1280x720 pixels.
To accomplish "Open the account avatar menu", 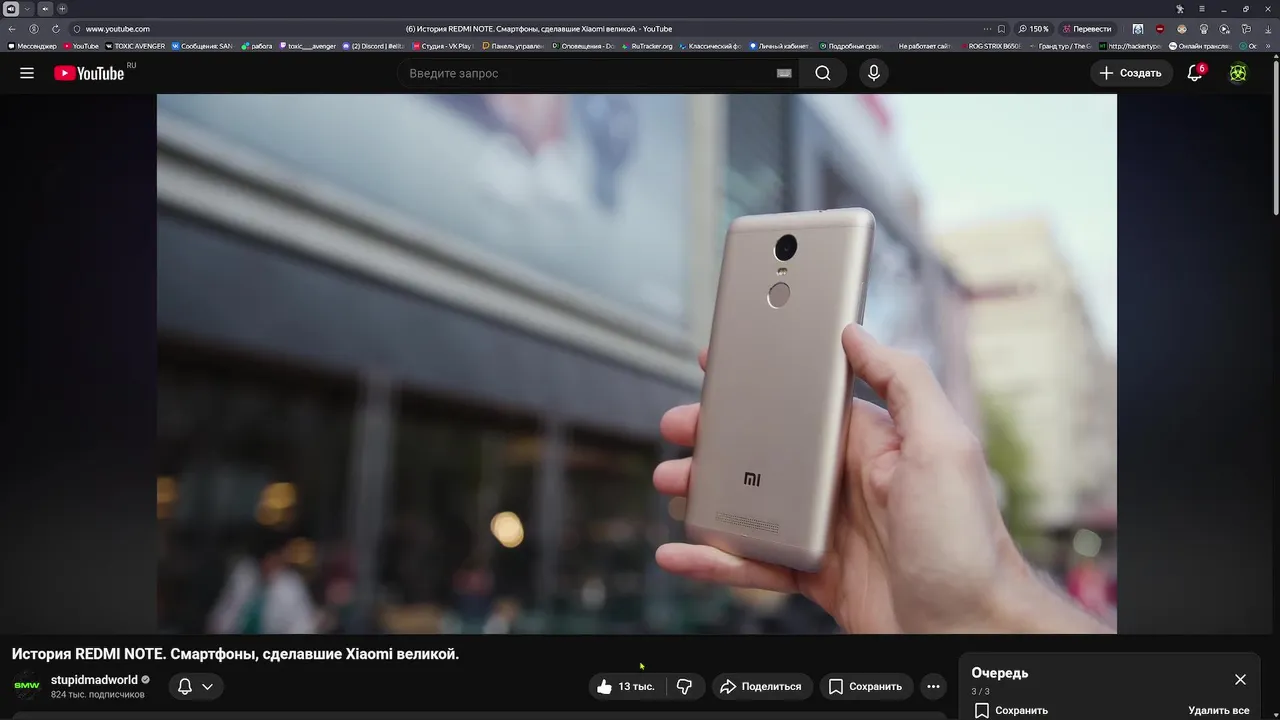I will [x=1238, y=73].
